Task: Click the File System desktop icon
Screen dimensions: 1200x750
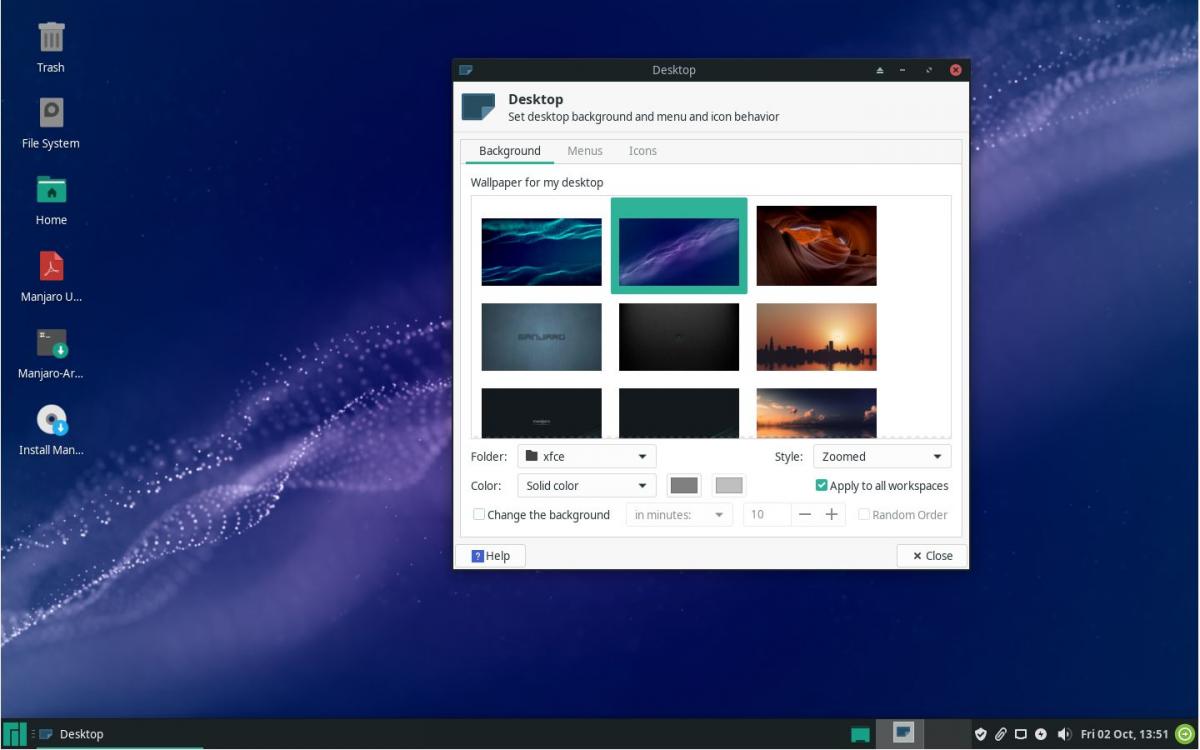Action: click(51, 113)
